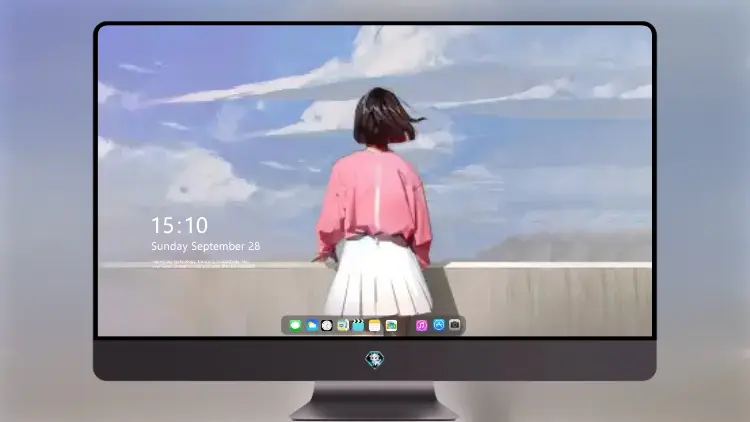
Task: Open the blue App Store icon
Action: [439, 325]
